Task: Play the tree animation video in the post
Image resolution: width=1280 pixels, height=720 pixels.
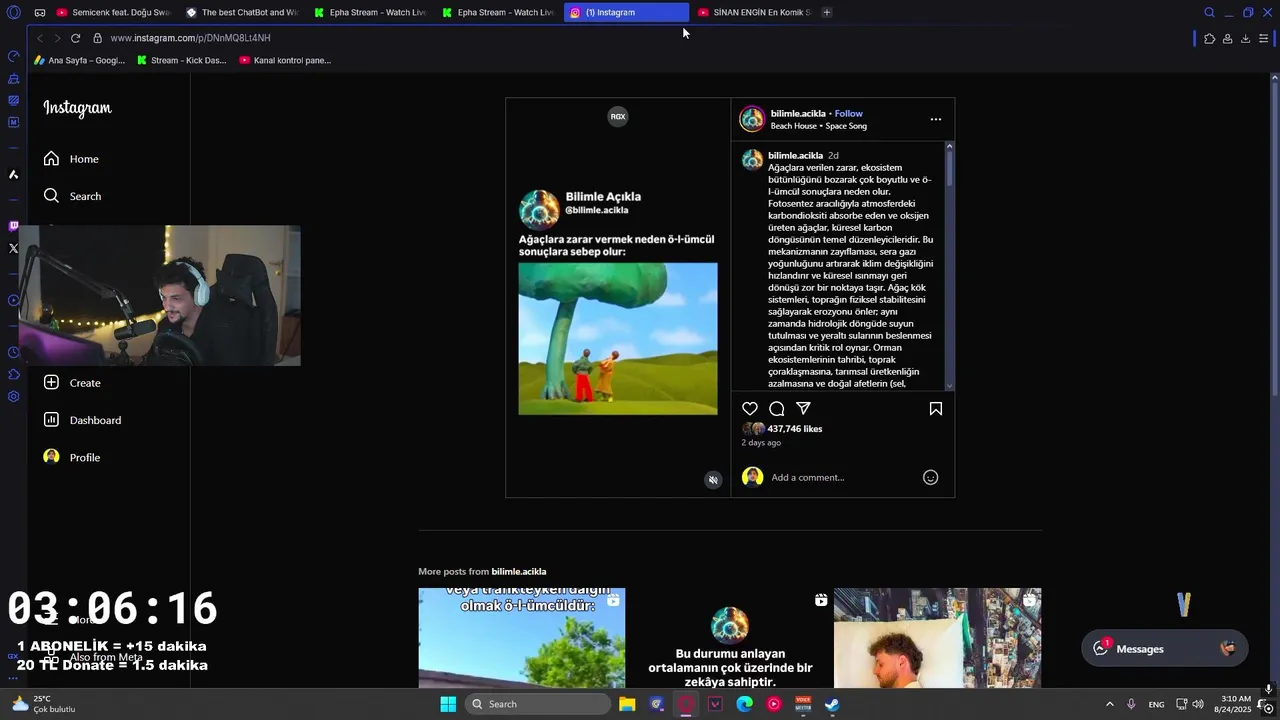Action: click(x=617, y=339)
